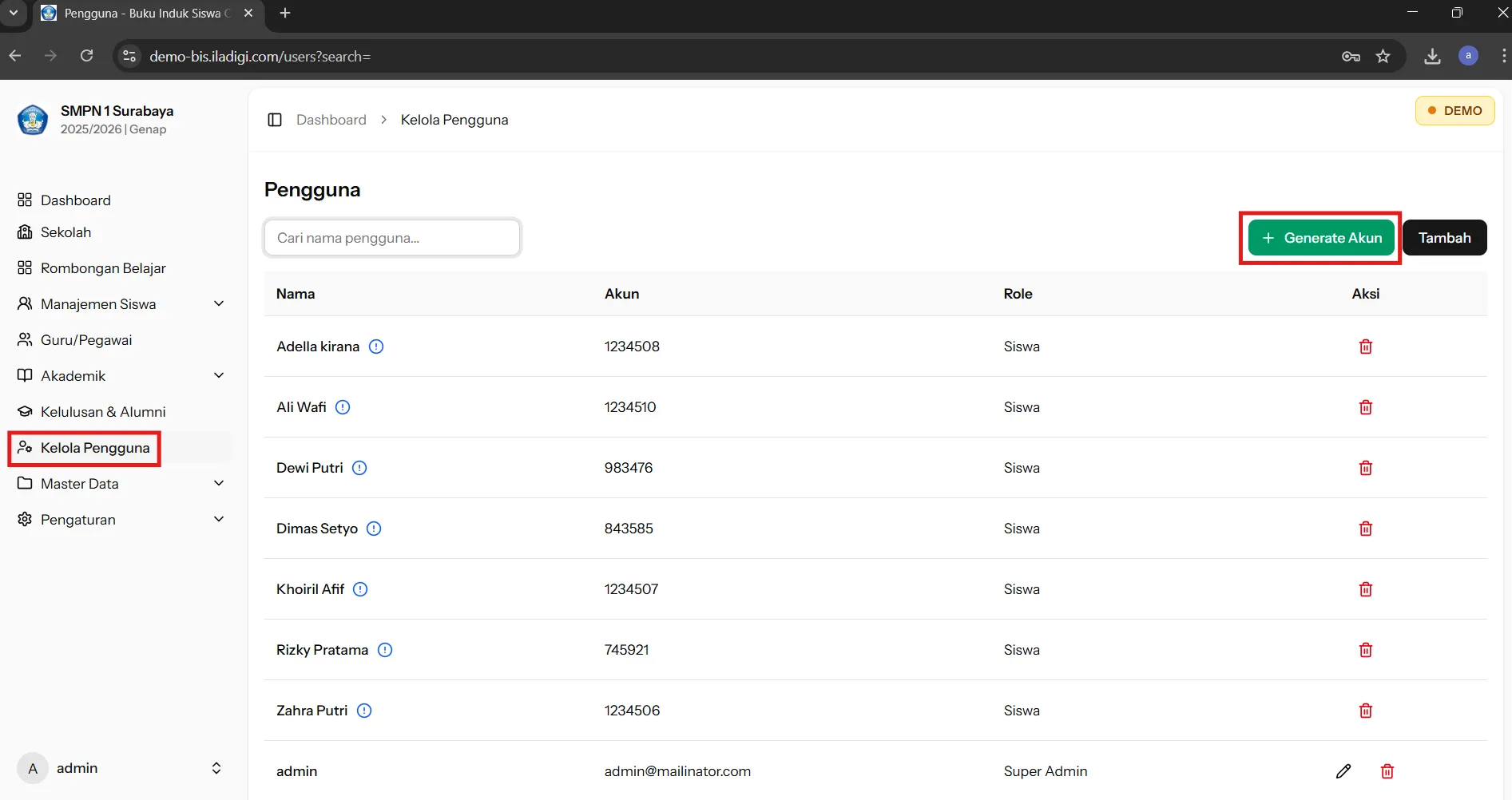The width and height of the screenshot is (1512, 800).
Task: Delete the Ali Wafi user via trash icon
Action: tap(1366, 407)
